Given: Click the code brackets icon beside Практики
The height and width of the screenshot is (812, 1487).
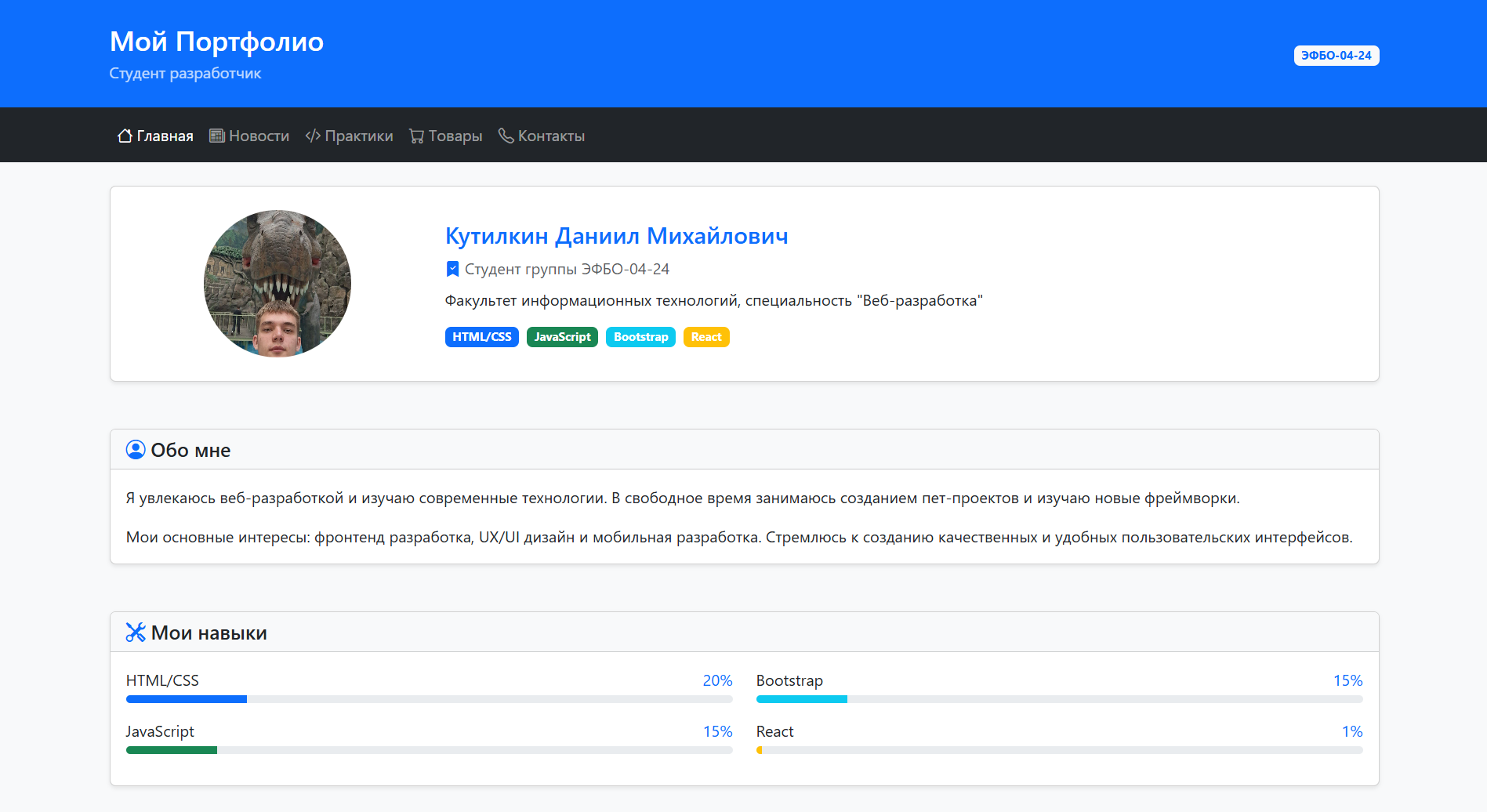Looking at the screenshot, I should tap(313, 136).
